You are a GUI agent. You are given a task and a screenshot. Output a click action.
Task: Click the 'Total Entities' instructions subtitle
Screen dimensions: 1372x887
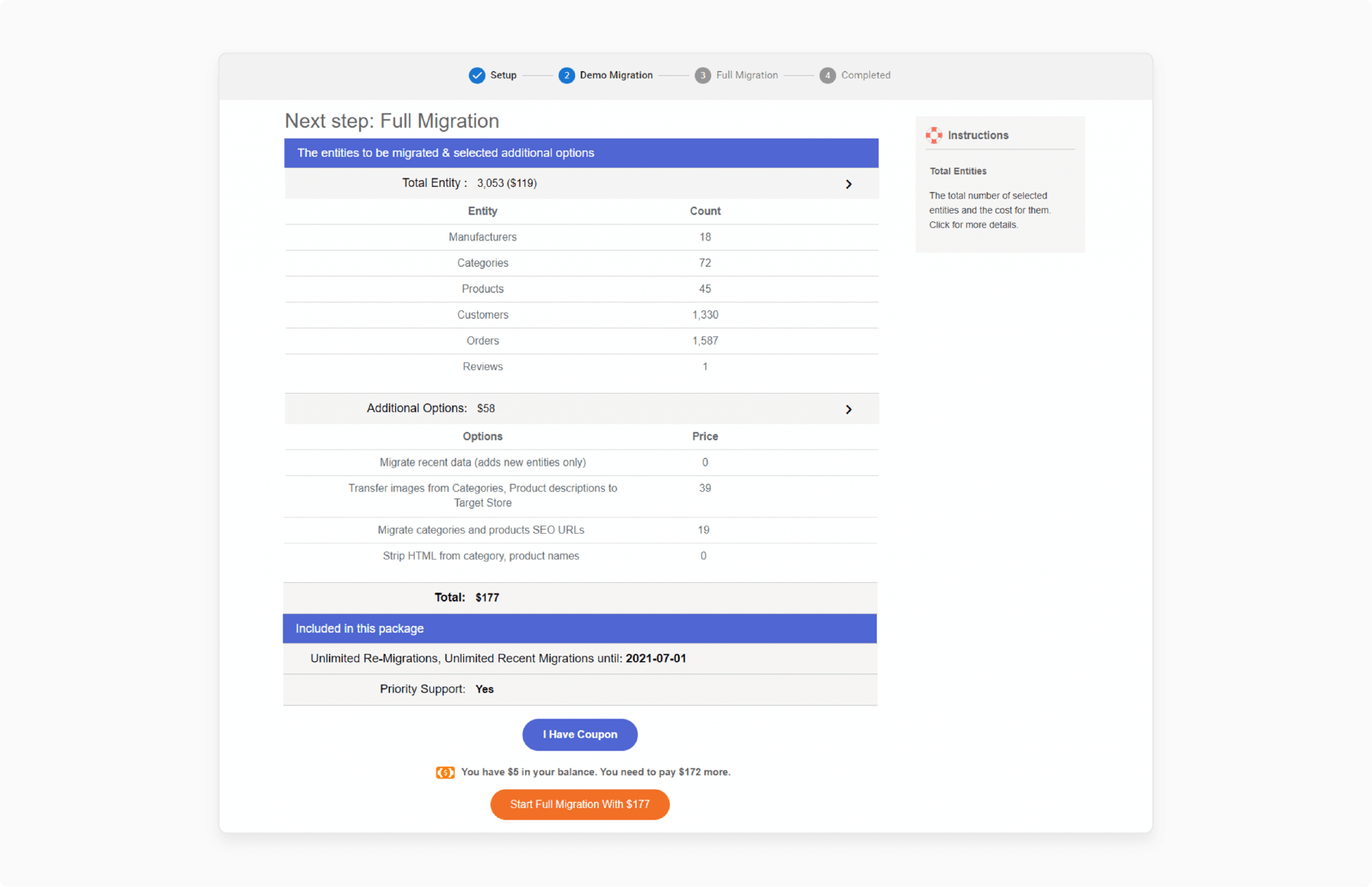958,172
